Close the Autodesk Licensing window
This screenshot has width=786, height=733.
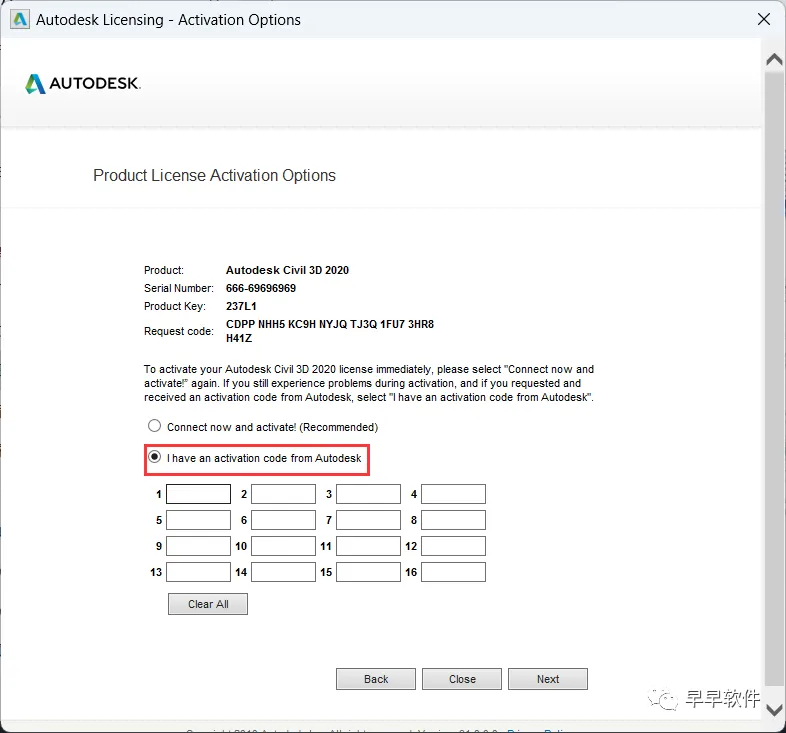[764, 20]
